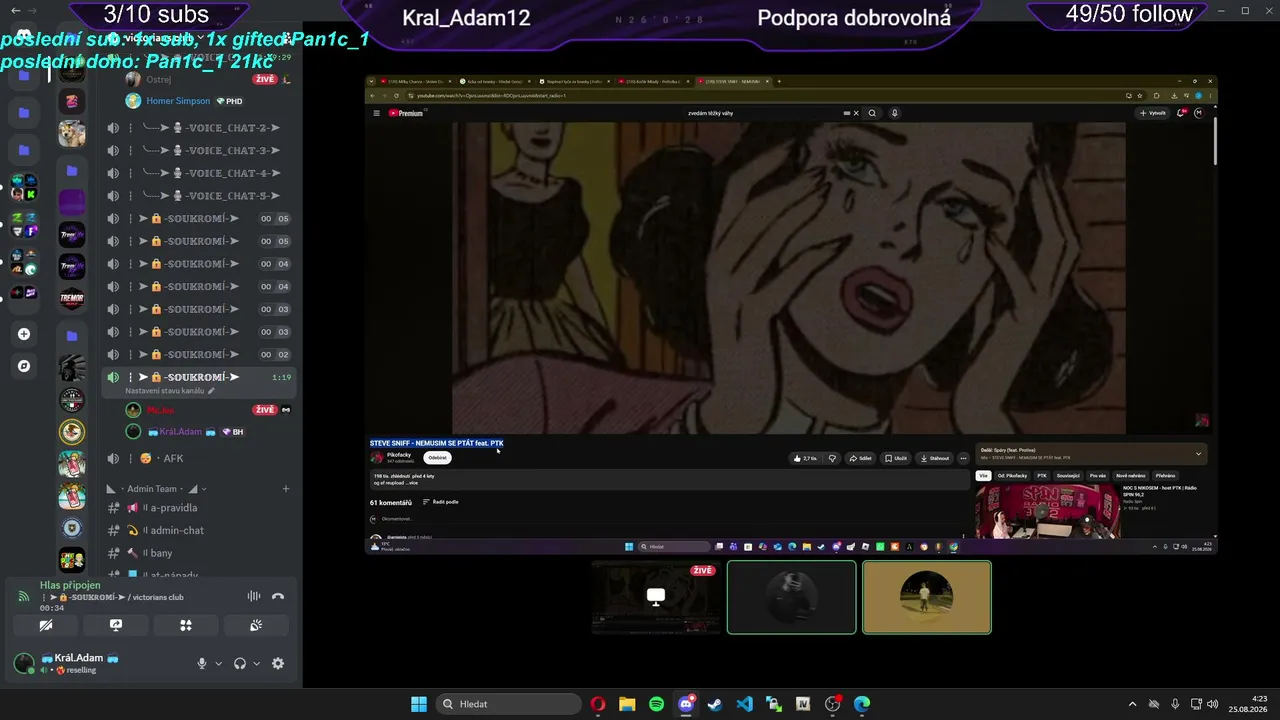This screenshot has width=1280, height=720.
Task: Toggle screen sharing in voice panel
Action: click(116, 625)
